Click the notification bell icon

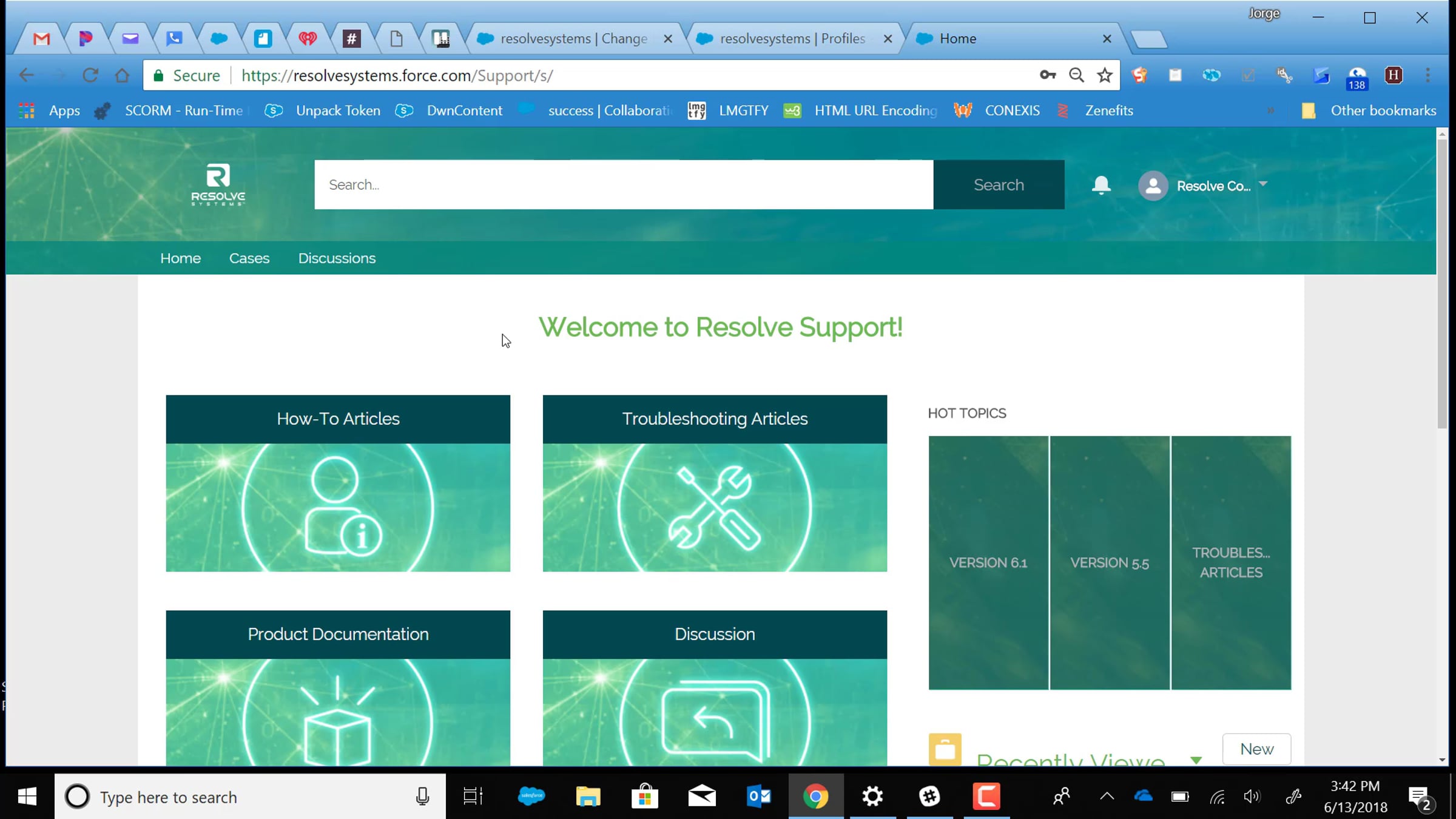pyautogui.click(x=1100, y=185)
